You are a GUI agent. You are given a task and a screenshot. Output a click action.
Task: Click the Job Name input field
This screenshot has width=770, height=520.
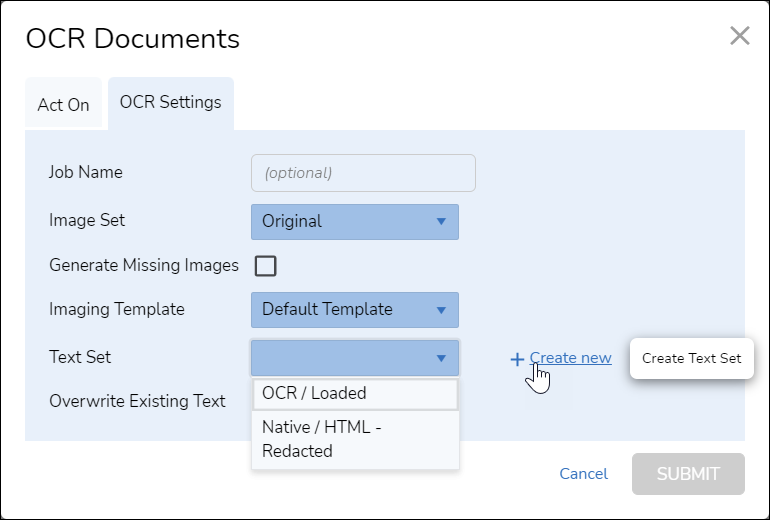click(363, 172)
